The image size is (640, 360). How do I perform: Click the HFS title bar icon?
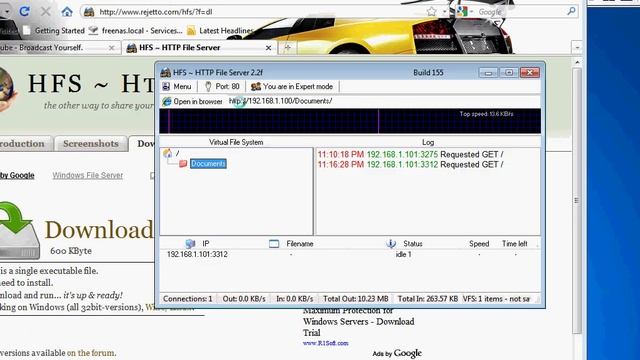pos(165,73)
